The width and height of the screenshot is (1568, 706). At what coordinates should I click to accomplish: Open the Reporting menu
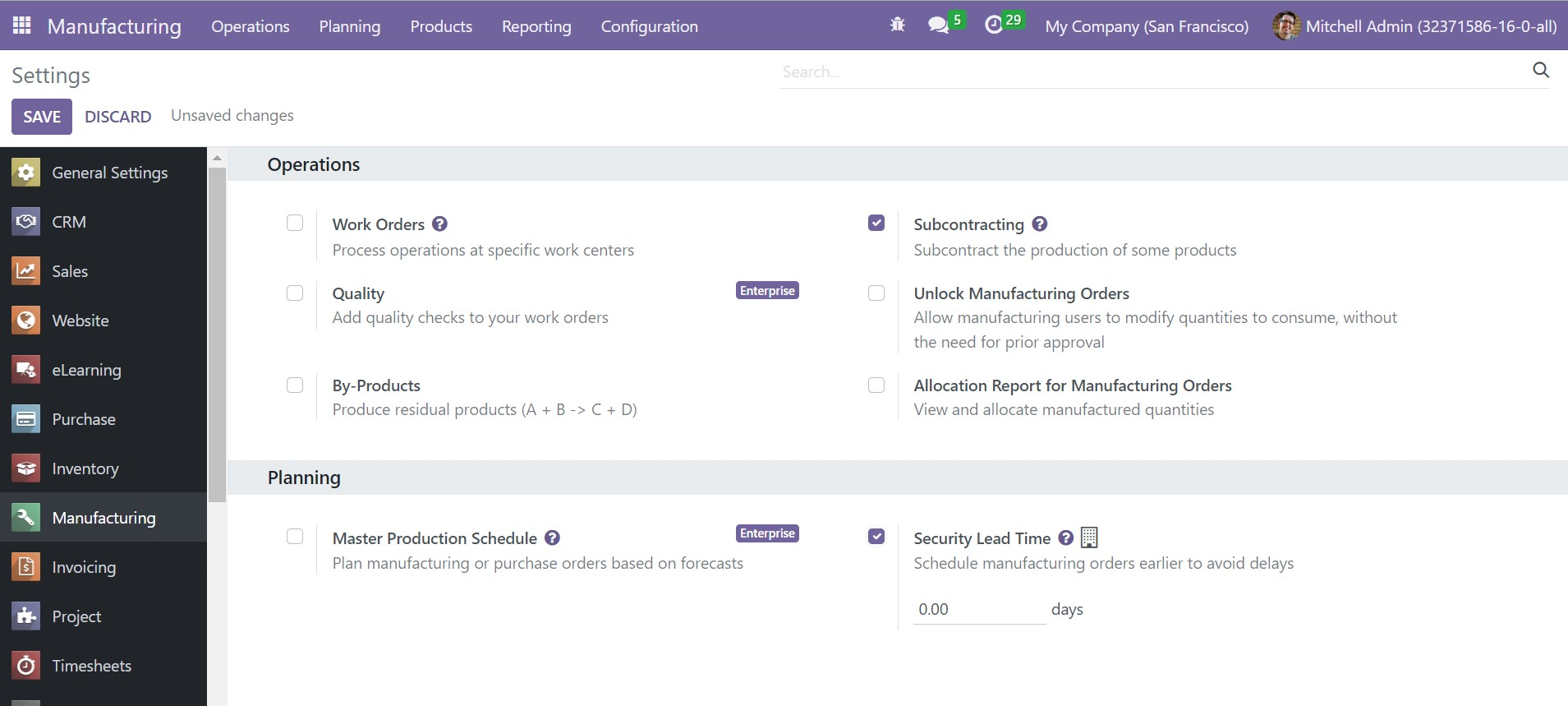click(536, 26)
